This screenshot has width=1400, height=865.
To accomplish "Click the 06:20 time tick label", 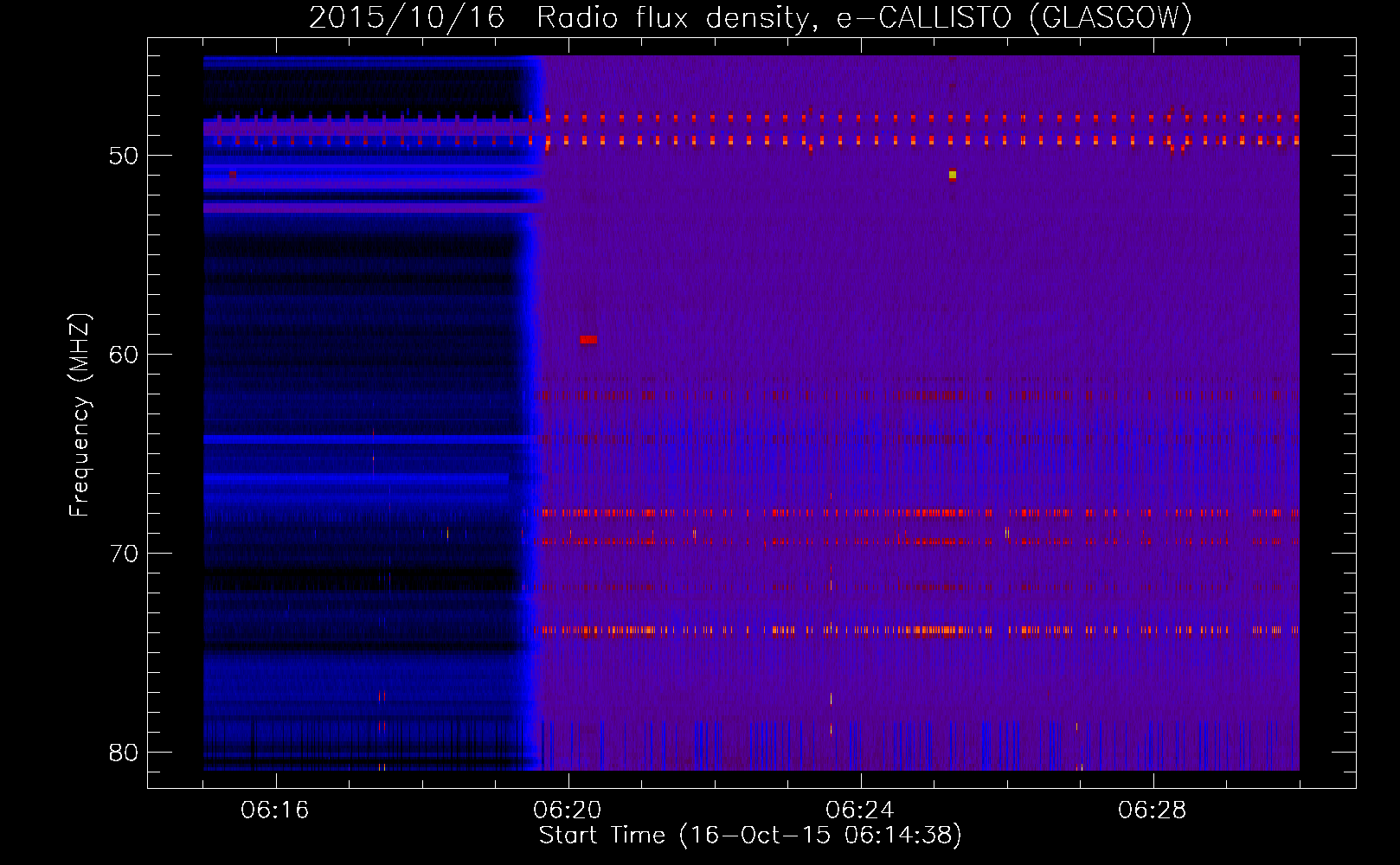I will coord(568,811).
